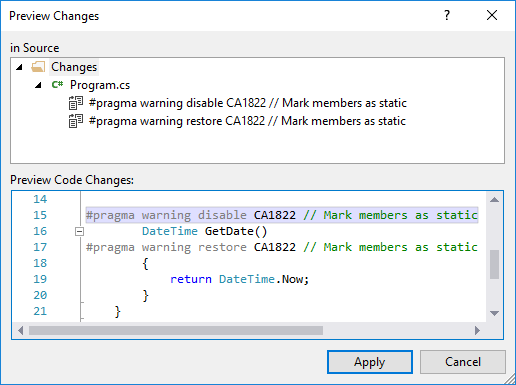Click the code preview scroll down arrow
The height and width of the screenshot is (385, 516).
point(494,313)
